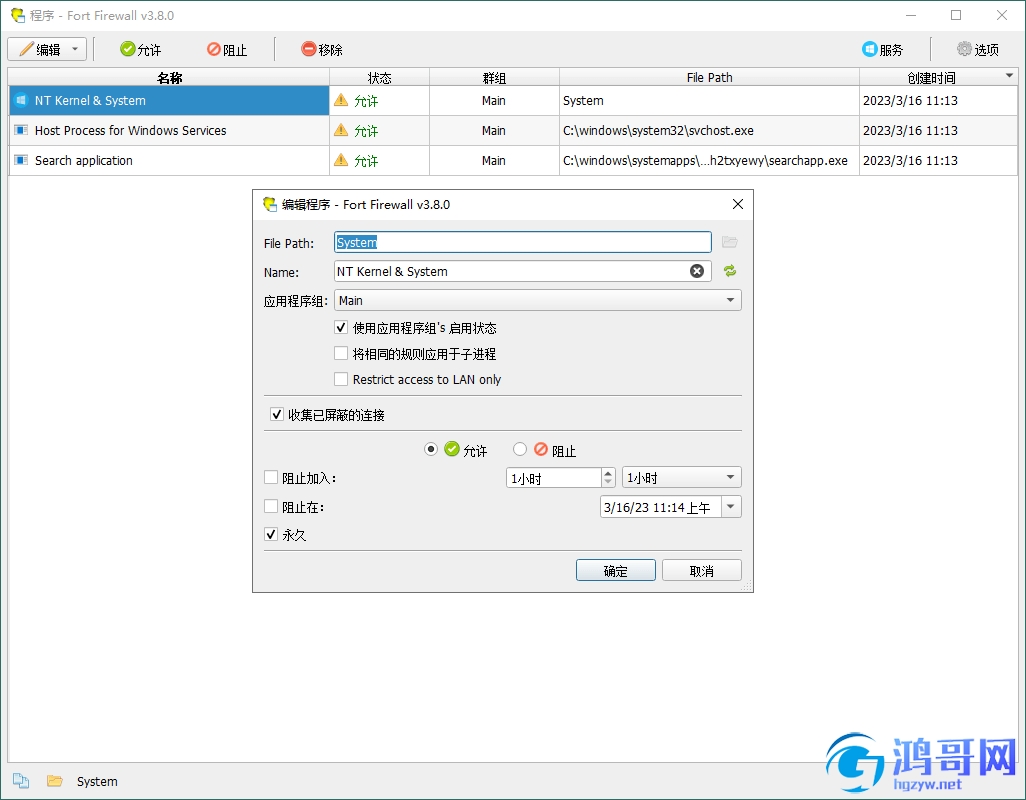
Task: Enable the 阻止加入 checkbox
Action: [271, 478]
